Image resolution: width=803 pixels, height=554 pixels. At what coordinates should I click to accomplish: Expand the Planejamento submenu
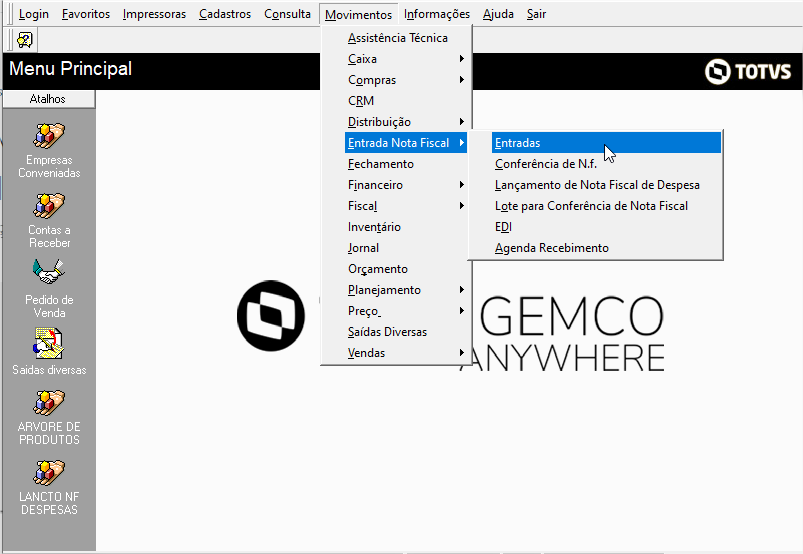406,290
